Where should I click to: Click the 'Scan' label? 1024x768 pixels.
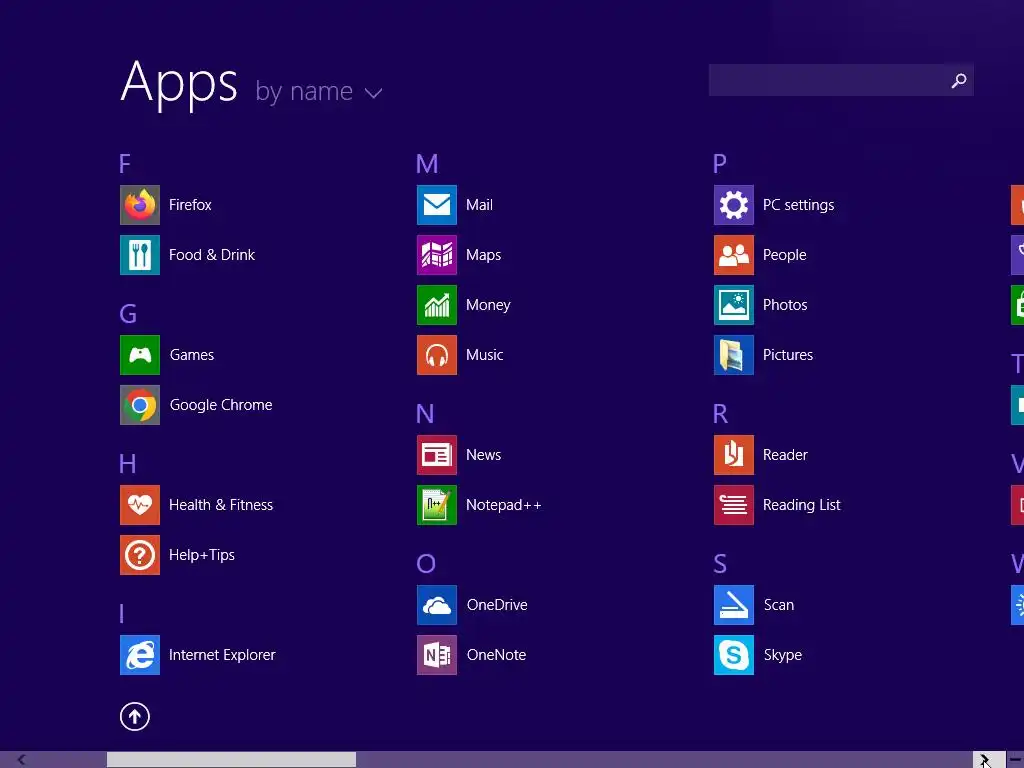pyautogui.click(x=779, y=605)
